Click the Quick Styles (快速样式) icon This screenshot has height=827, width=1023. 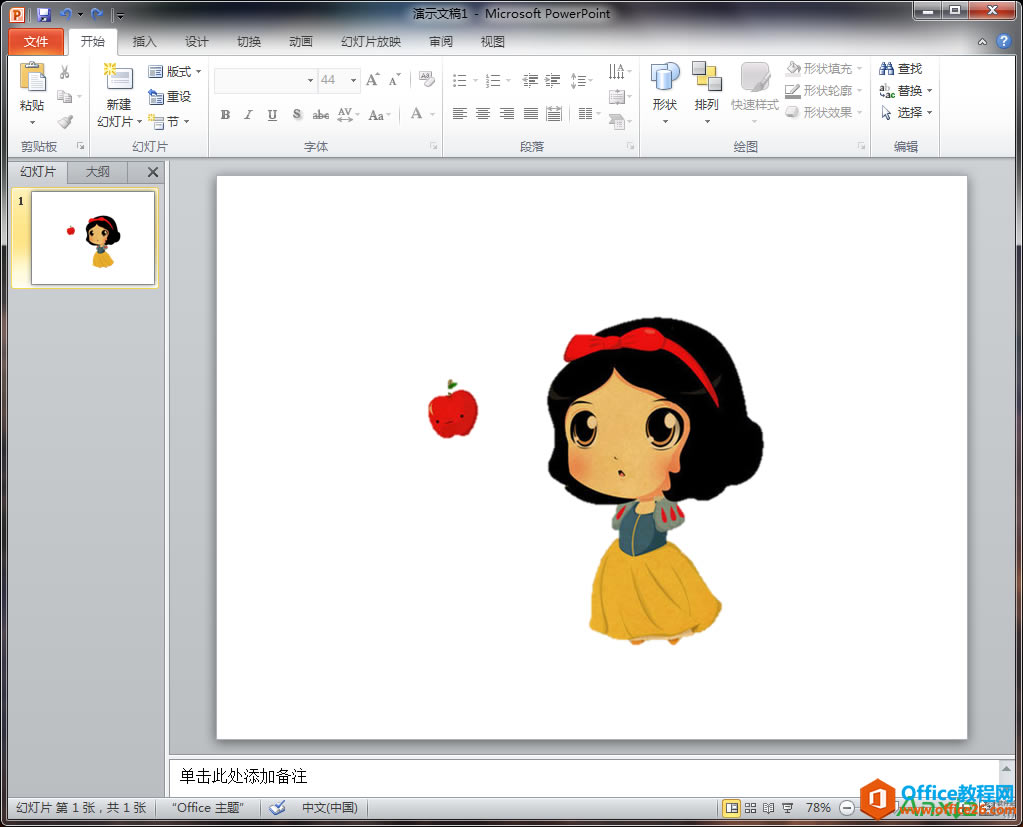click(x=755, y=77)
